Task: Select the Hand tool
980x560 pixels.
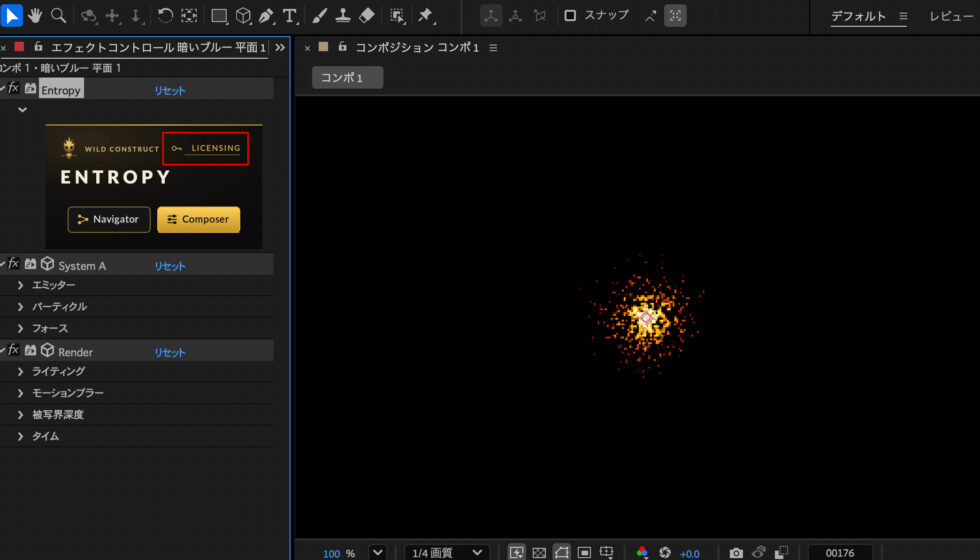Action: [x=35, y=15]
